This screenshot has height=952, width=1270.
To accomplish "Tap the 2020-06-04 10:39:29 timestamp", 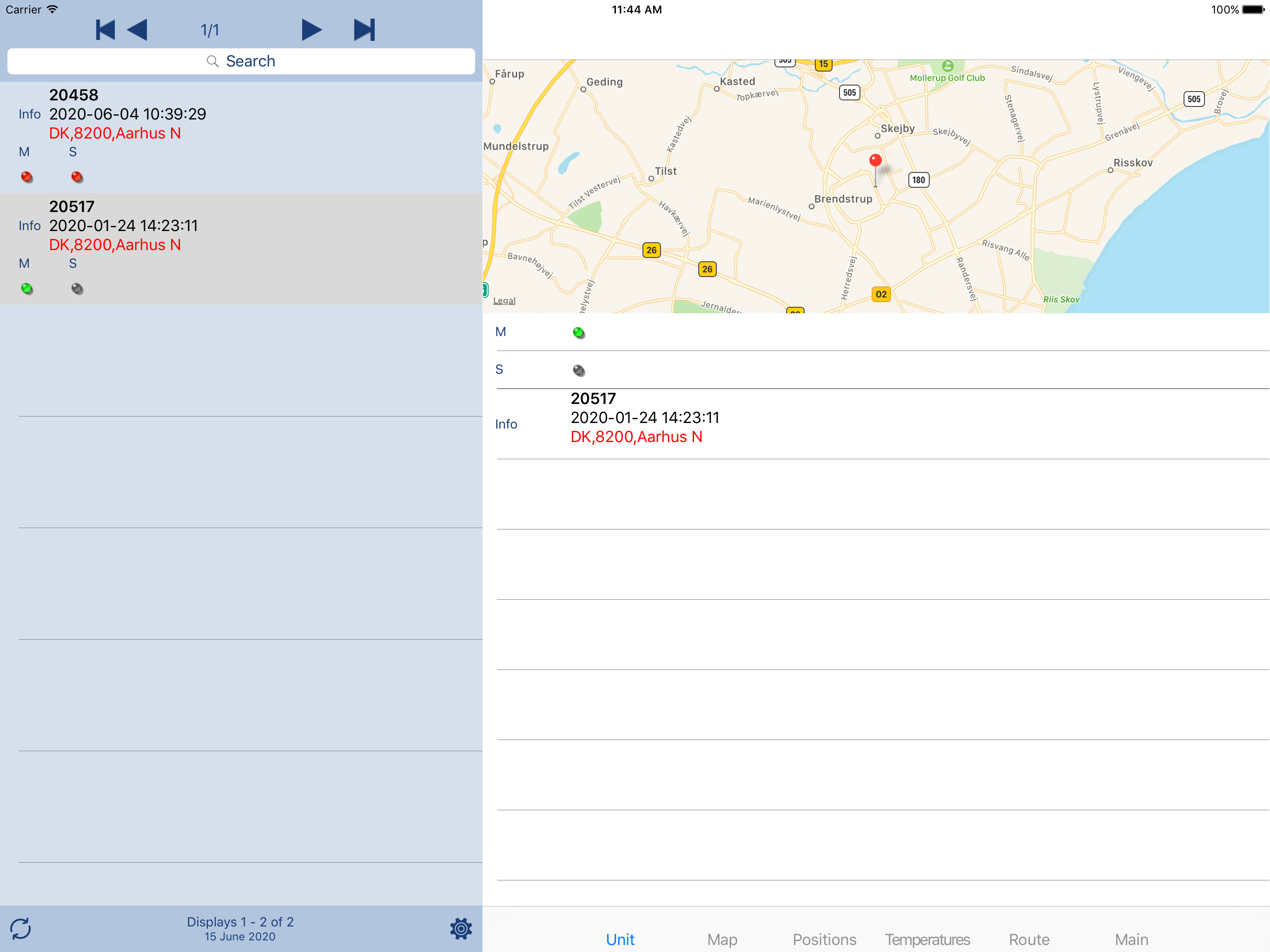I will click(x=127, y=114).
